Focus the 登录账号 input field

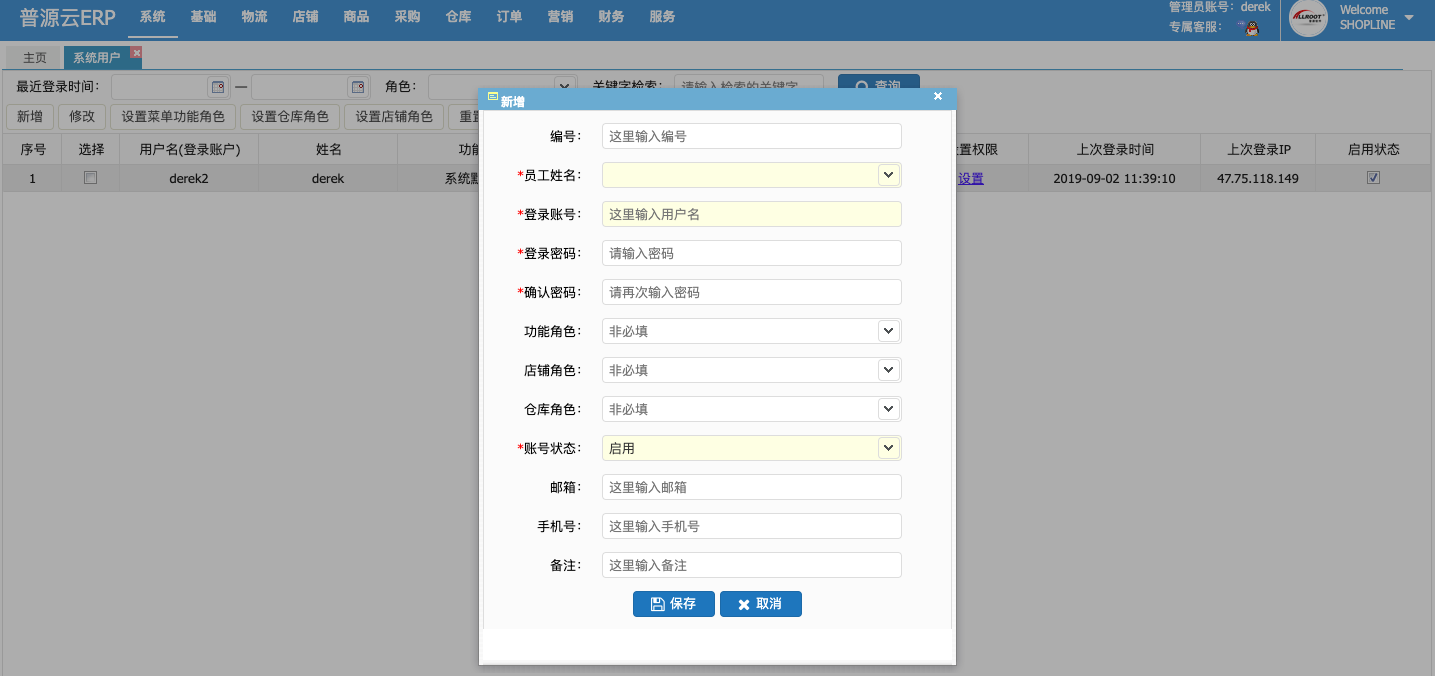[752, 214]
